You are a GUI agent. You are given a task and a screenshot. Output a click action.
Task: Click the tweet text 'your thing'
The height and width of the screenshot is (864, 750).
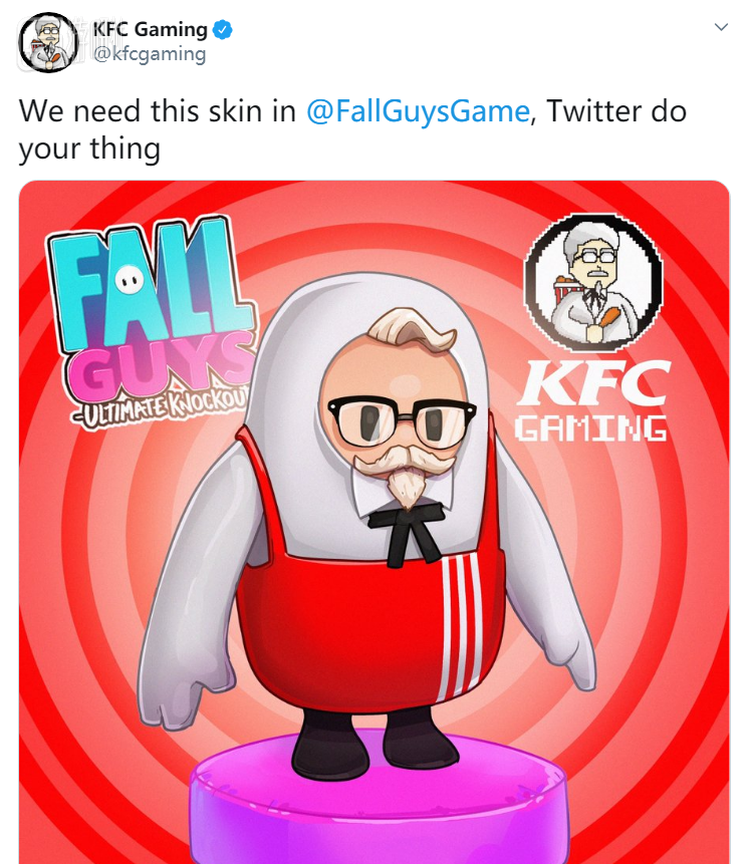pos(90,149)
